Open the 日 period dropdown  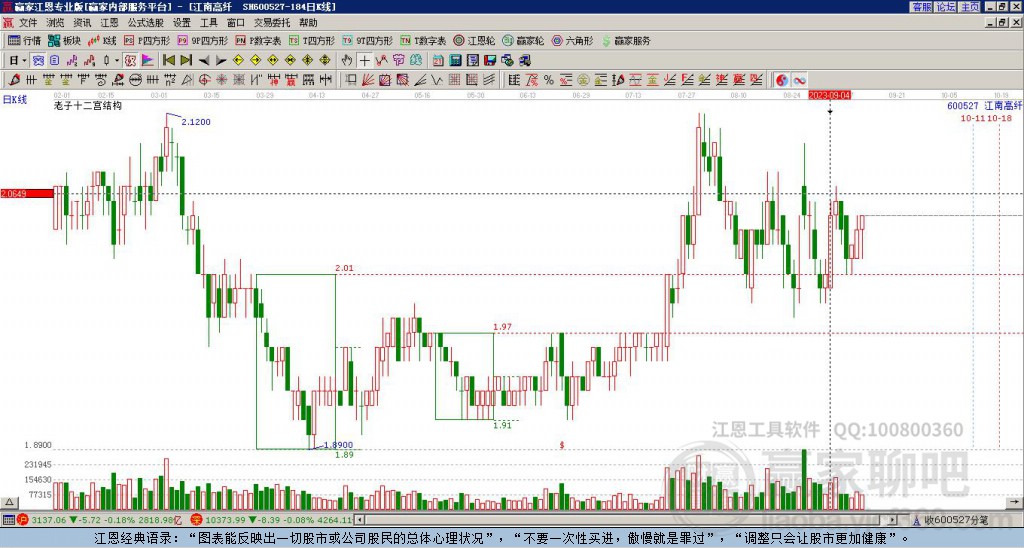[x=17, y=61]
